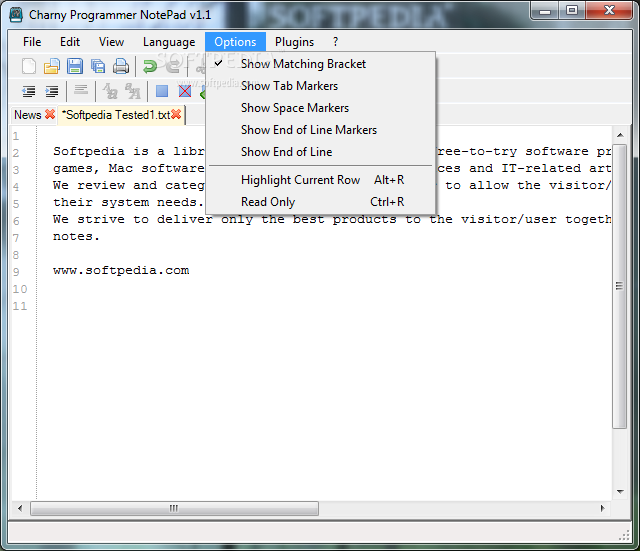Click line number 11 in the margin
The image size is (640, 551).
click(20, 306)
